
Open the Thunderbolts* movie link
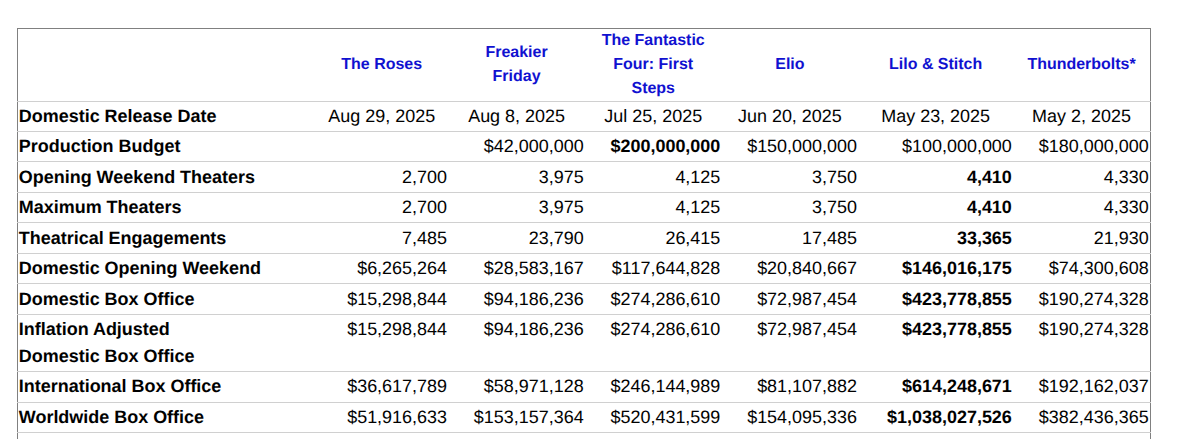click(x=1081, y=64)
